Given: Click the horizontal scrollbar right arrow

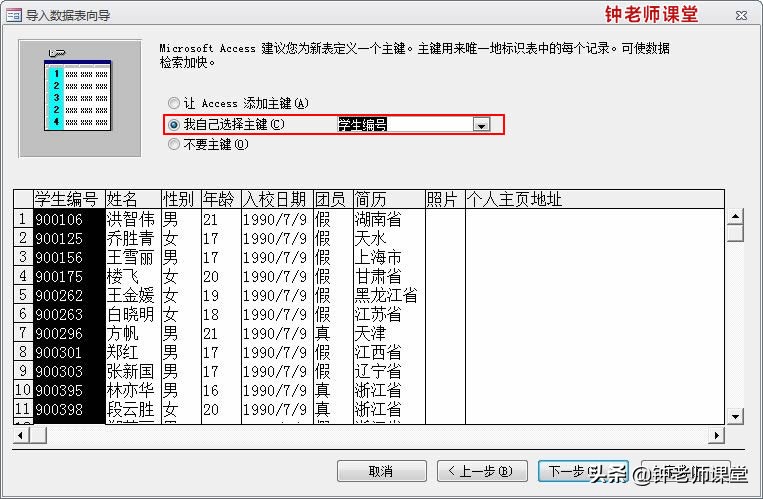Looking at the screenshot, I should tap(716, 435).
